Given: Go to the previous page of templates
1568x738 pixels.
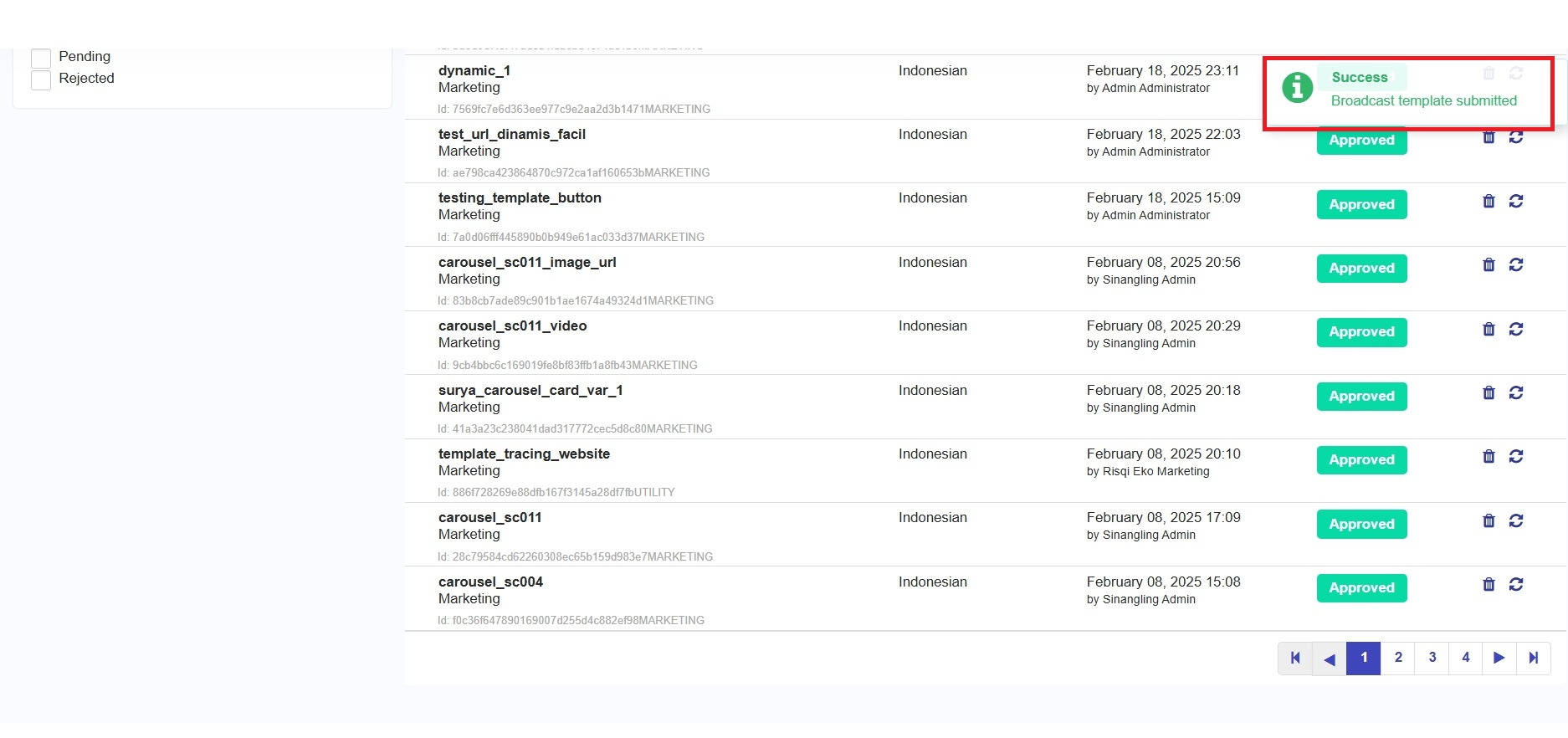Looking at the screenshot, I should click(x=1329, y=658).
